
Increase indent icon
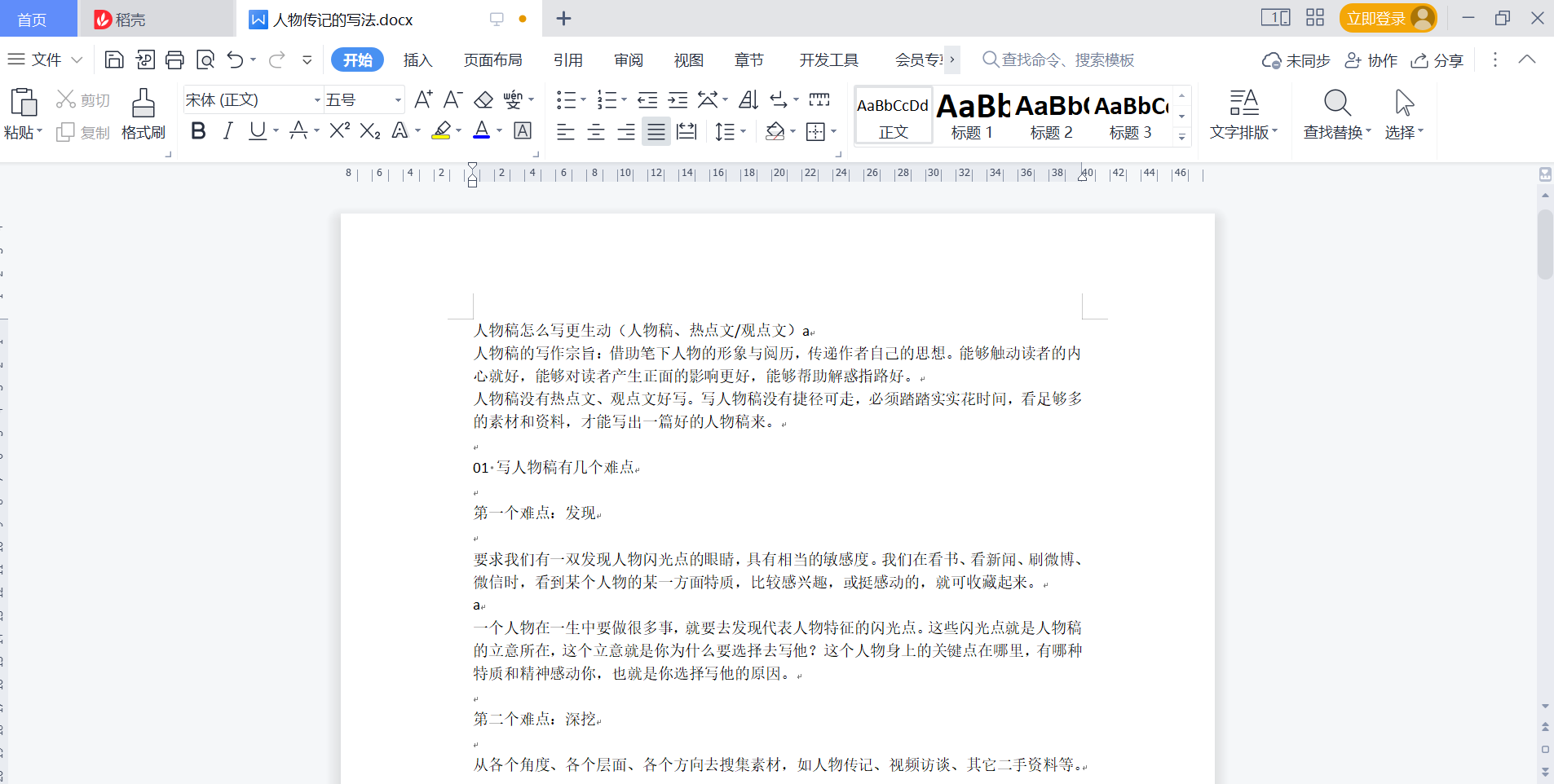678,99
